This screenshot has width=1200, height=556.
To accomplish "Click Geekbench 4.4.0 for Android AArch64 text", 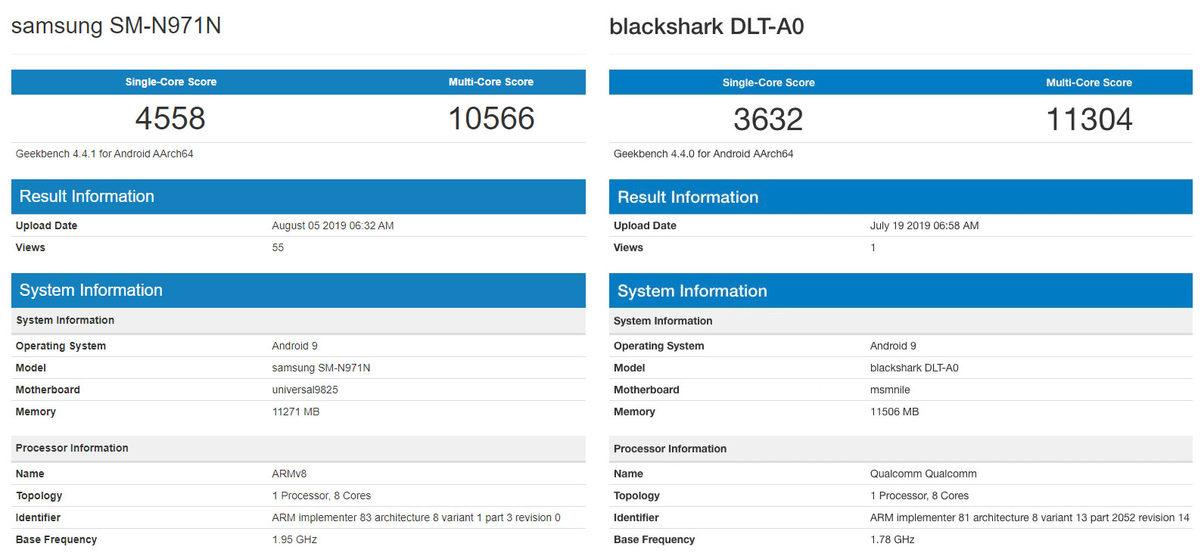I will pyautogui.click(x=704, y=154).
